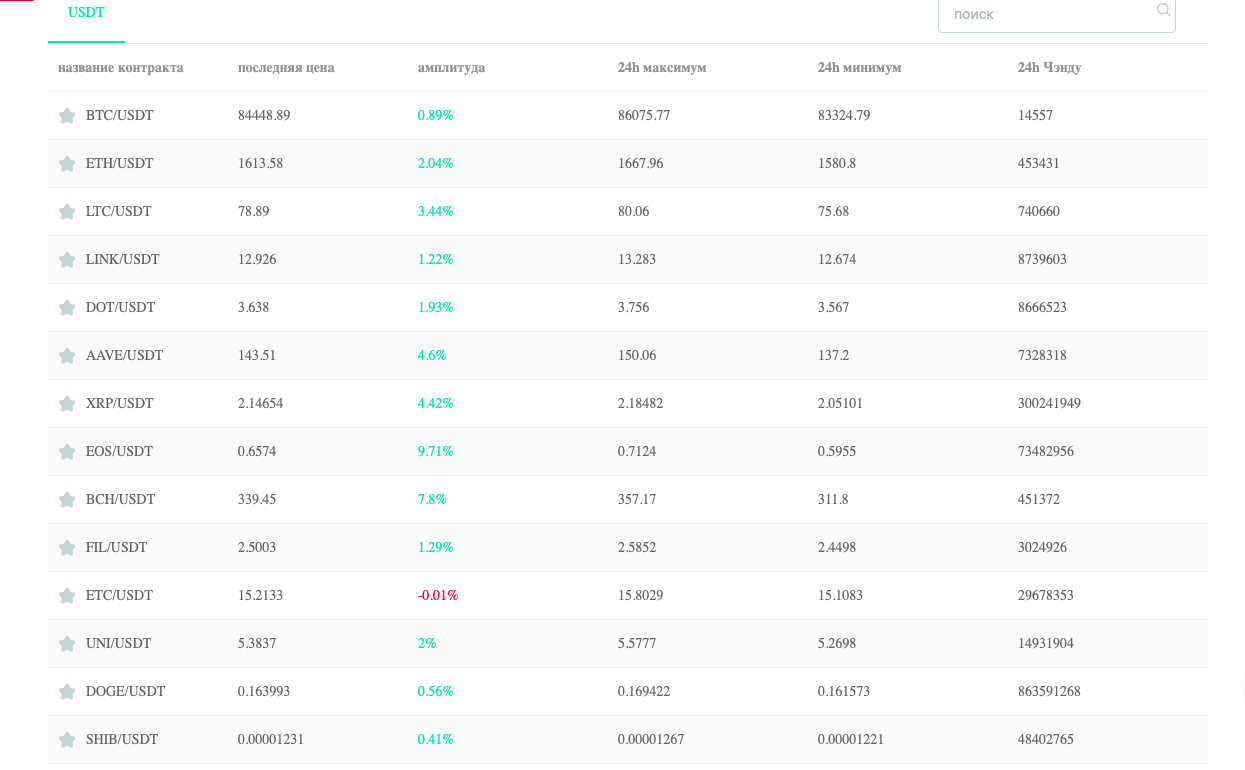Go to the BCH/USDT pair
The image size is (1245, 770).
pos(120,500)
